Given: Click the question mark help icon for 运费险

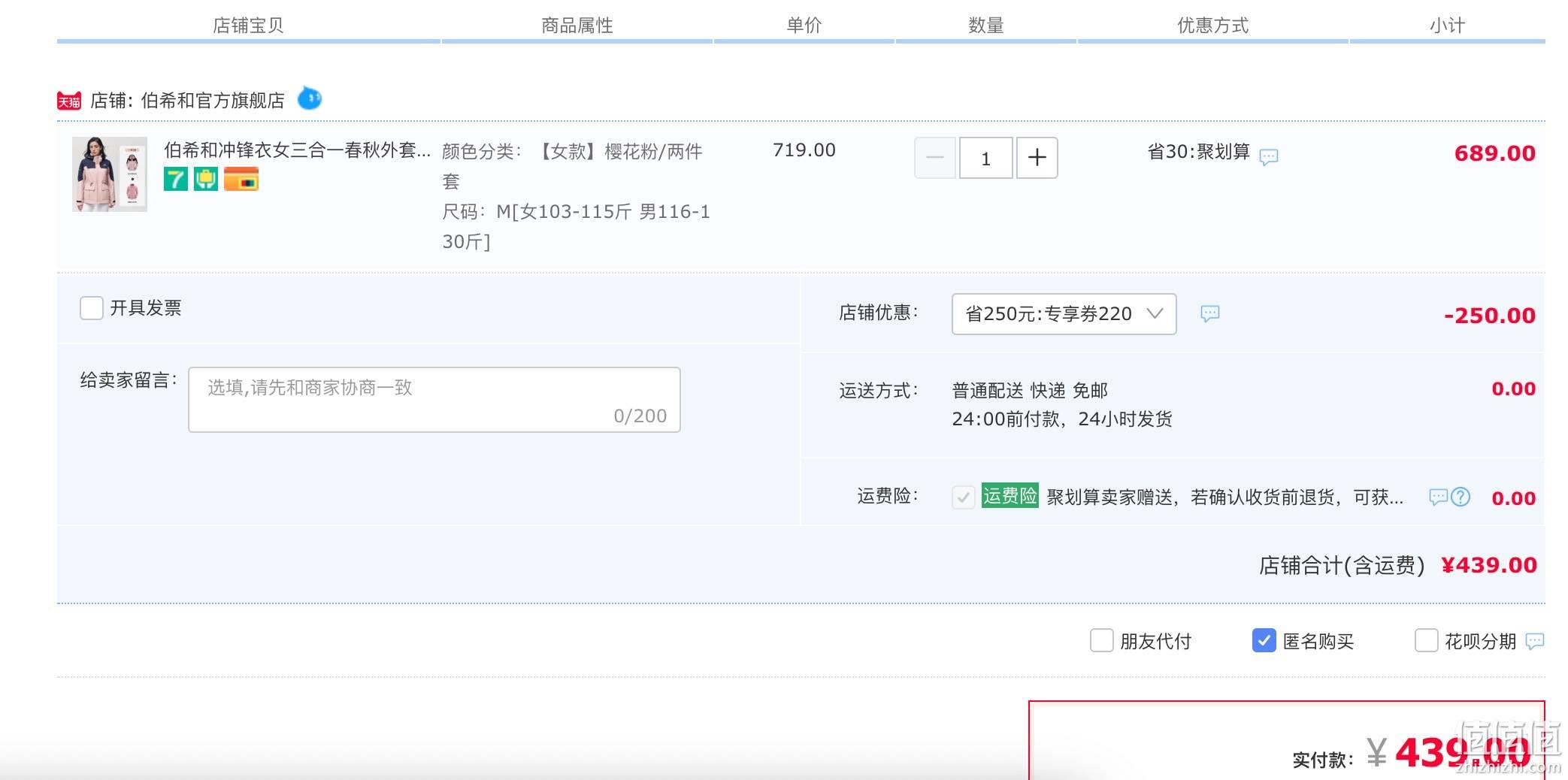Looking at the screenshot, I should click(1461, 497).
